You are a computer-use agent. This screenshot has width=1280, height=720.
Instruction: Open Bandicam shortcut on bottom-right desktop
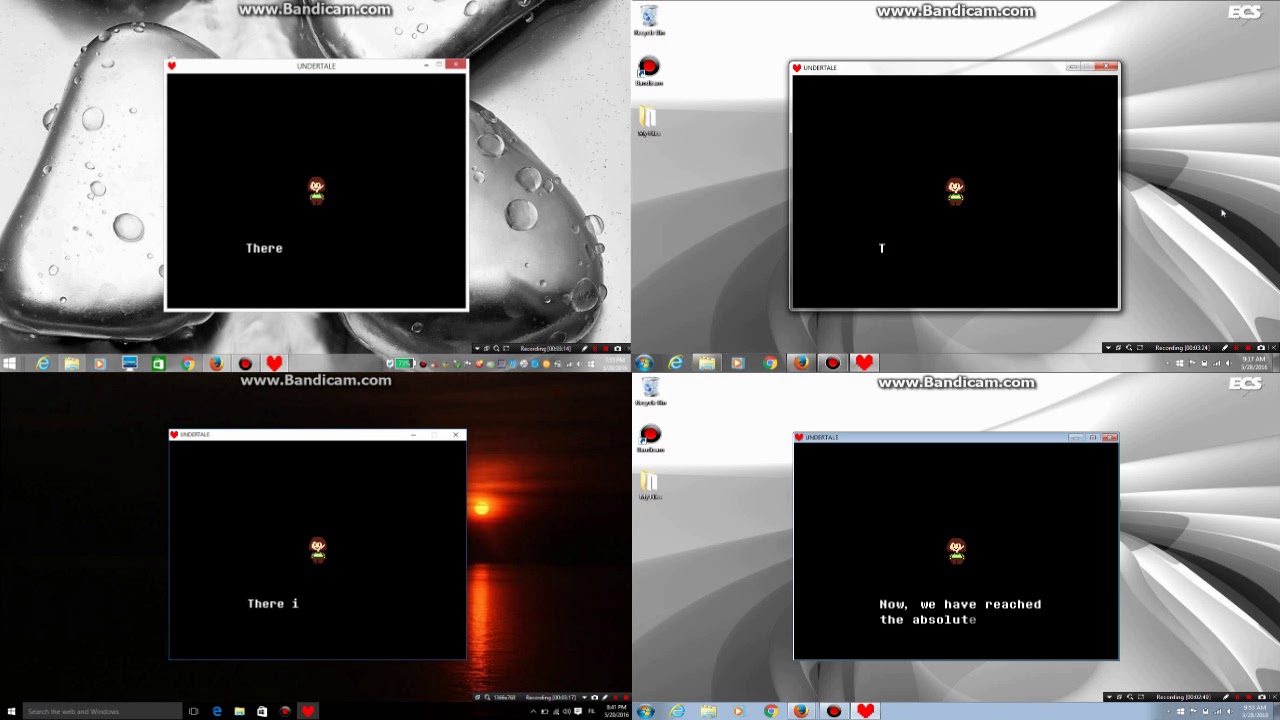pos(650,438)
